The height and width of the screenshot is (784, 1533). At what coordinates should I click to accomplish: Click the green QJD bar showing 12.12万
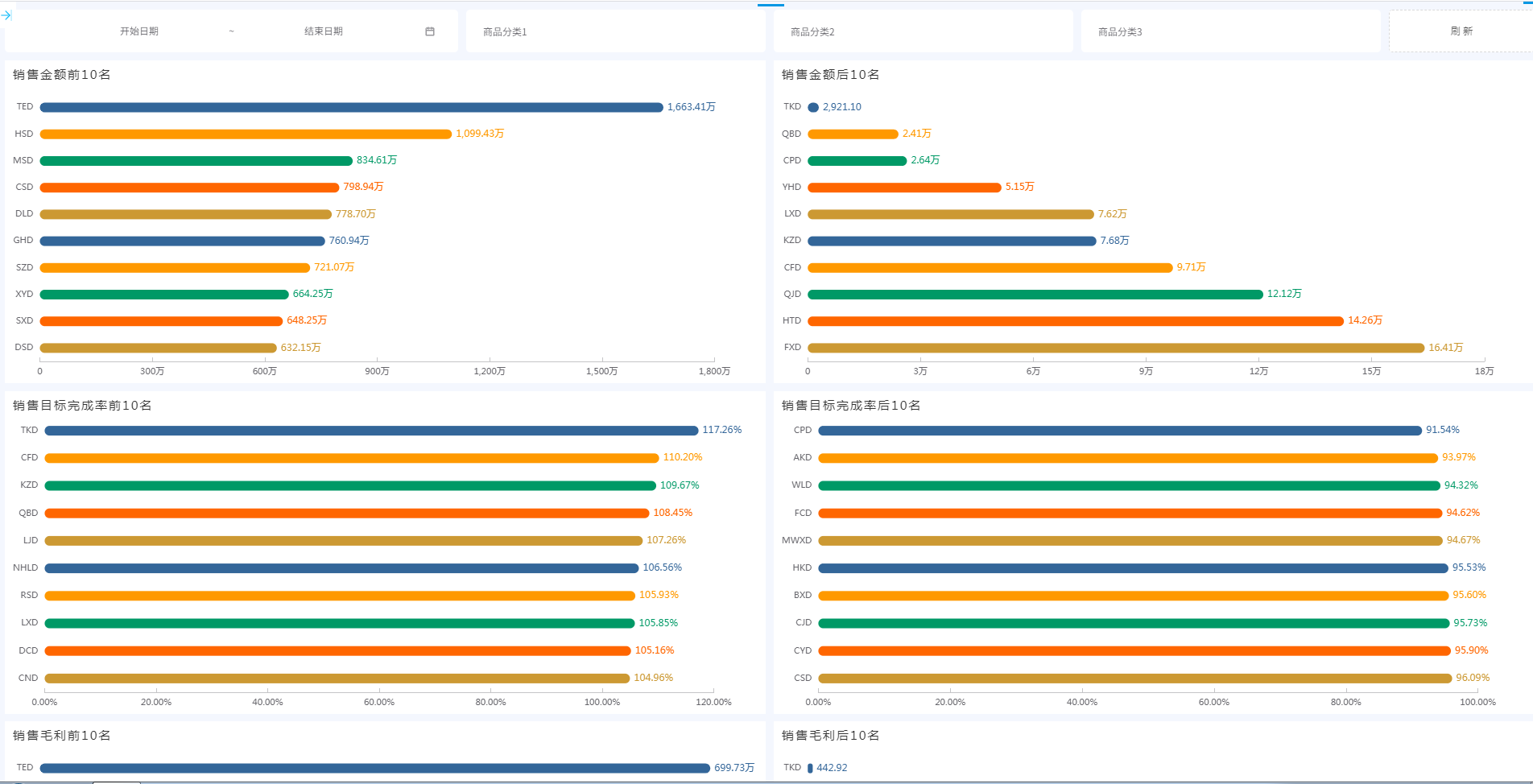(1035, 295)
